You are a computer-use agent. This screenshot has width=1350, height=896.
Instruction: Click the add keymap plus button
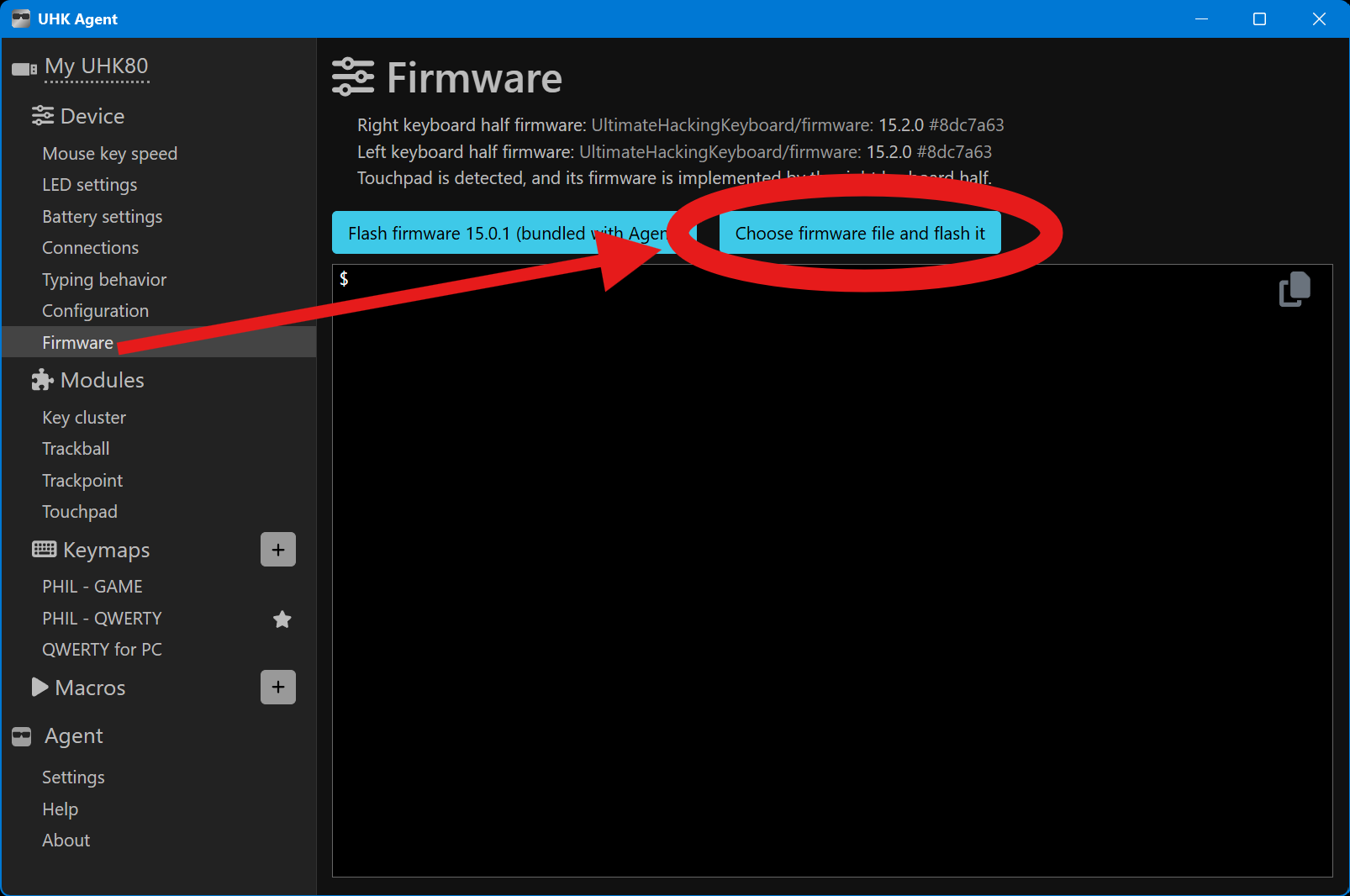tap(278, 550)
